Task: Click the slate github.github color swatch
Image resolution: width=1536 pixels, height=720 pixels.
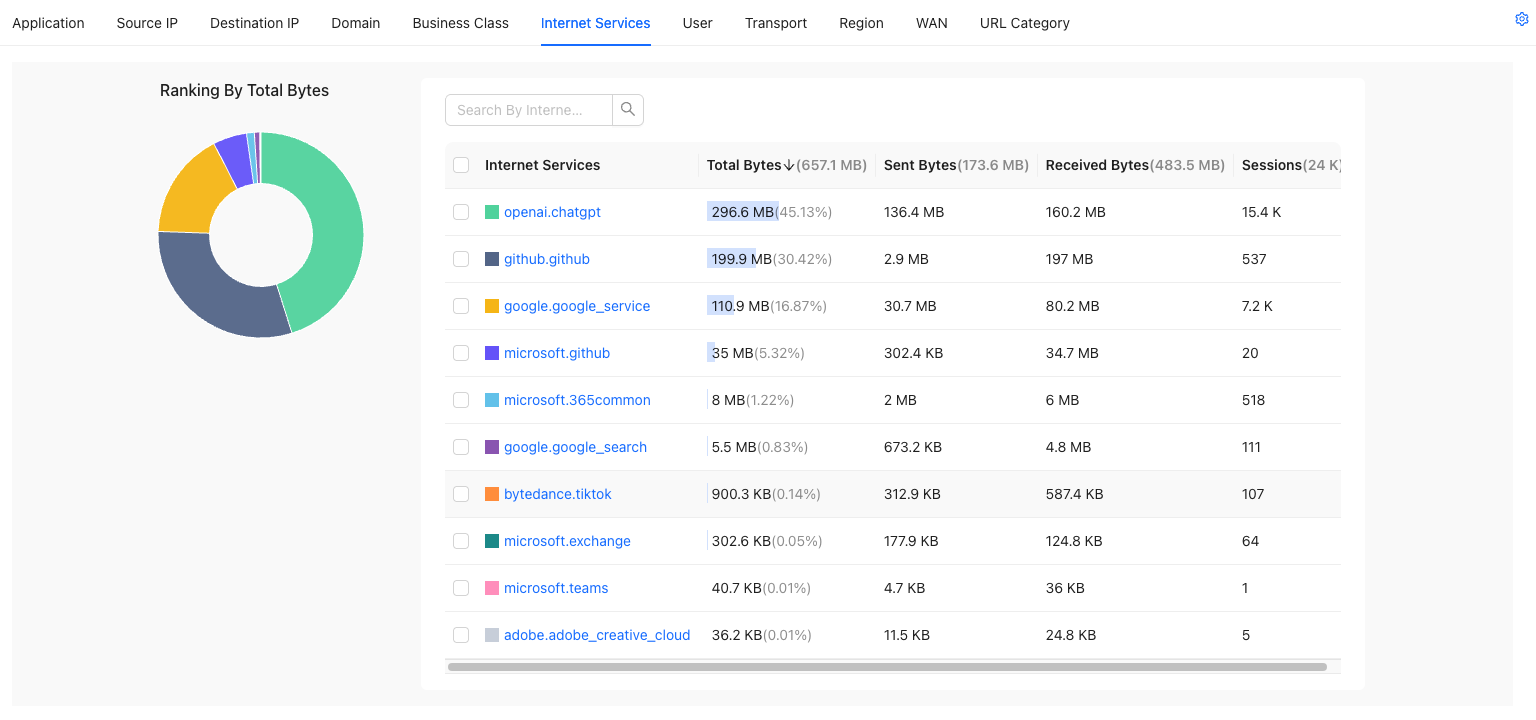Action: (492, 259)
